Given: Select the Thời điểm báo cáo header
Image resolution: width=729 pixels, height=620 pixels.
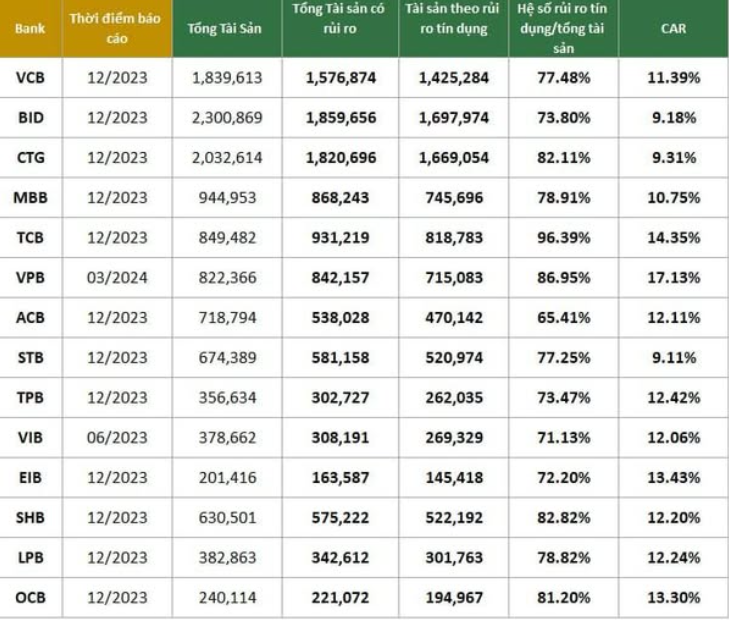Looking at the screenshot, I should click(x=116, y=28).
